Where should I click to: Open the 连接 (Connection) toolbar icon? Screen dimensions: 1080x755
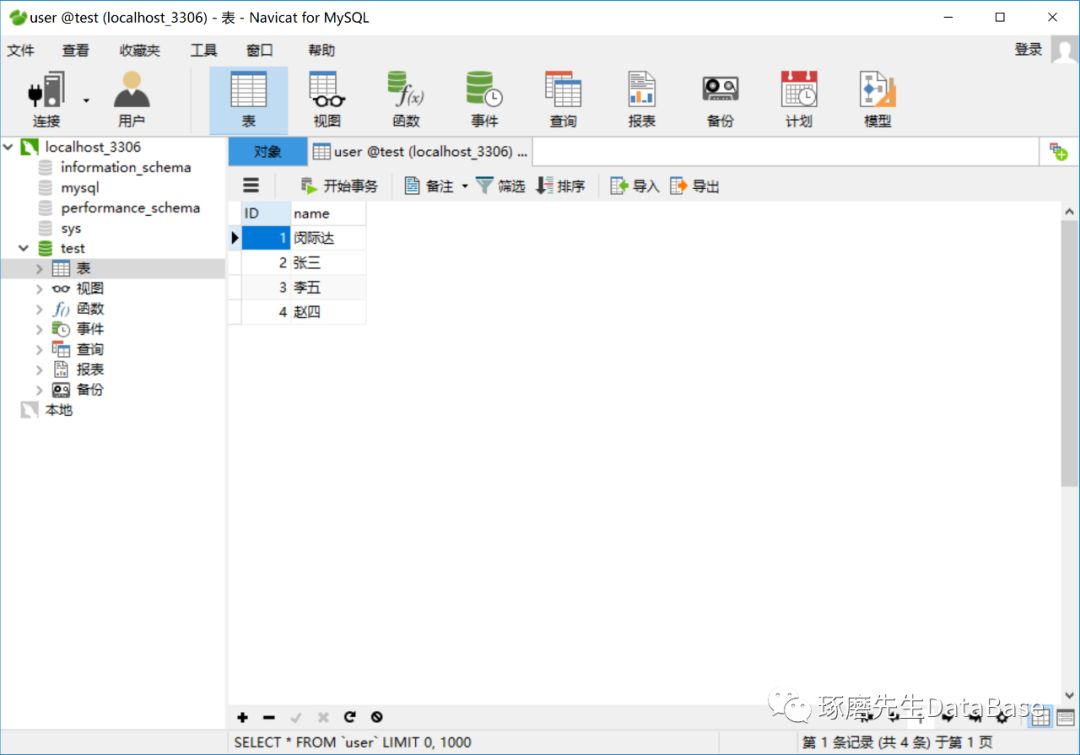[x=46, y=99]
